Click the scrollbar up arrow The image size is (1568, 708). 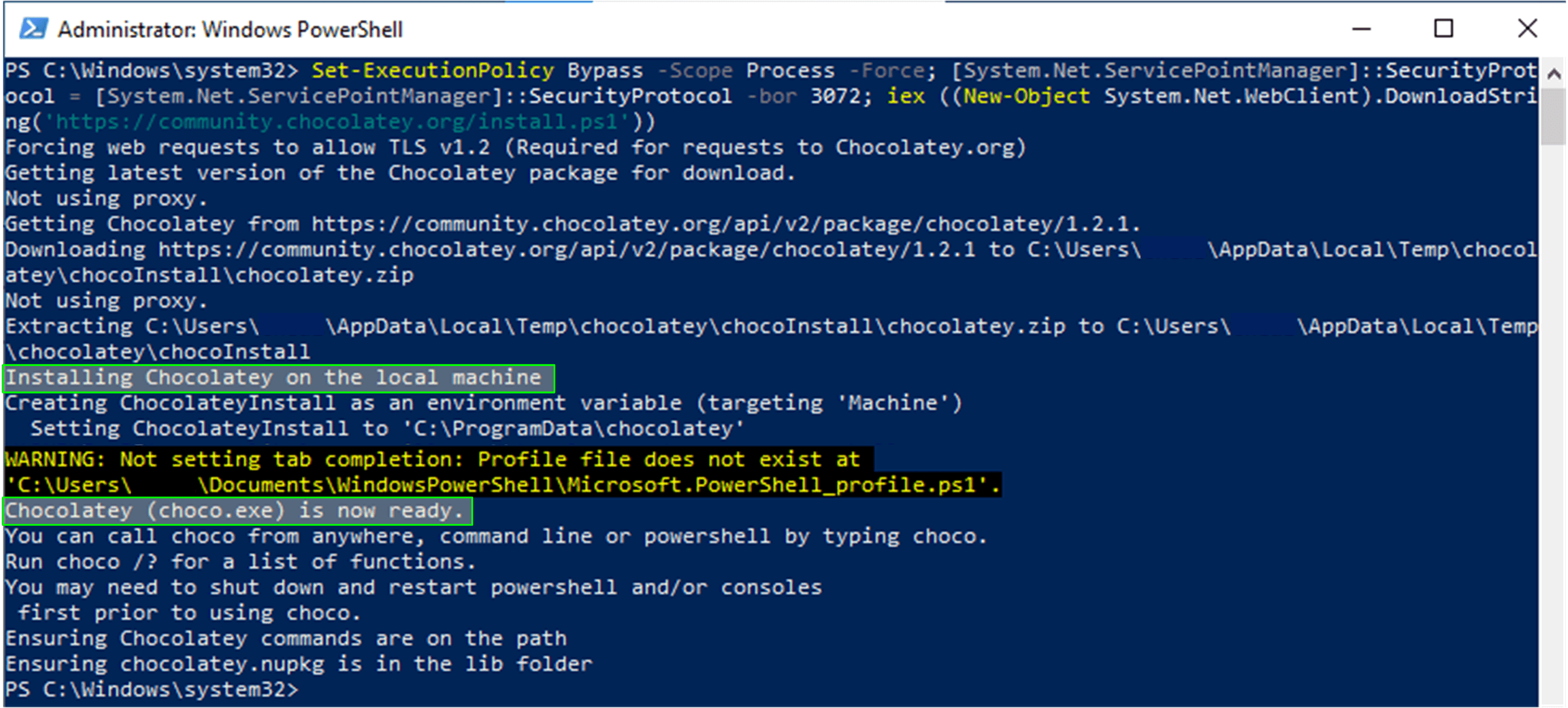pos(1553,74)
